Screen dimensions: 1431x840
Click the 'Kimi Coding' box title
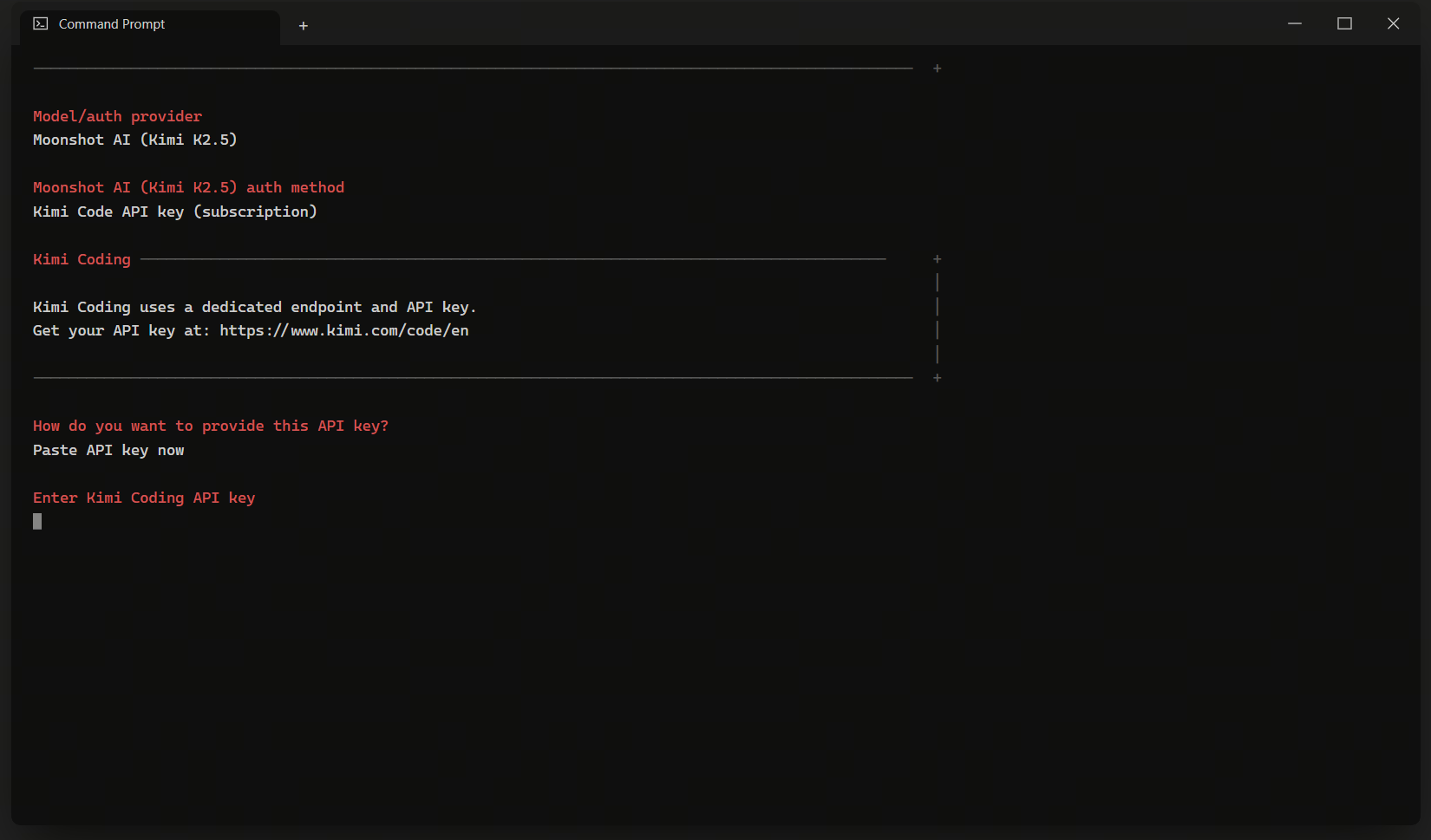pos(82,259)
